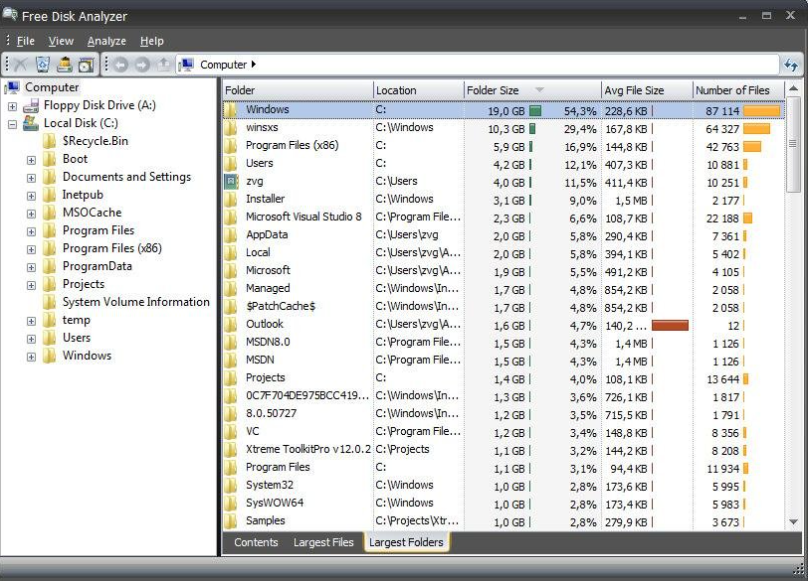Select the Projects folder in tree

click(x=83, y=284)
